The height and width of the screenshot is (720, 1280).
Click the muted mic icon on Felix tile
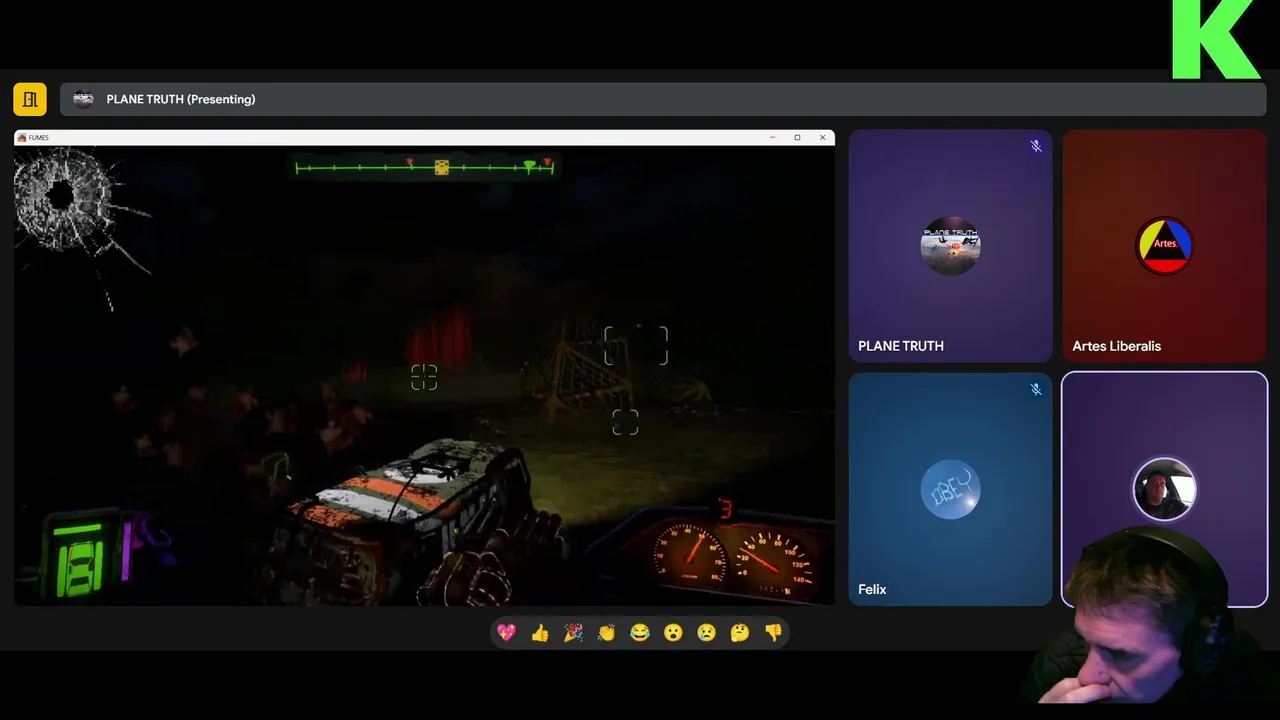1036,389
